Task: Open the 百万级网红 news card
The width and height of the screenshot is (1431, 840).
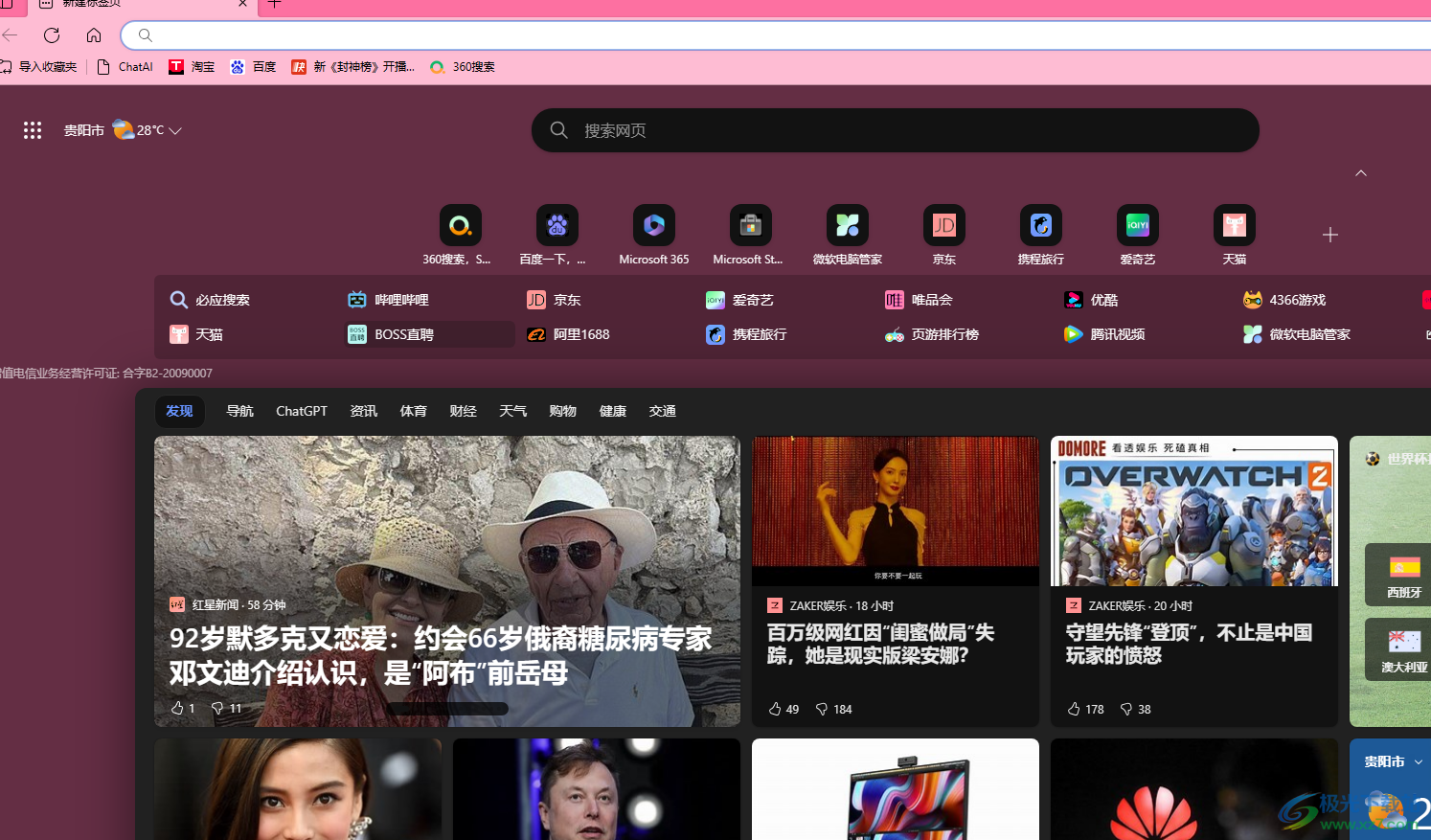Action: (896, 581)
